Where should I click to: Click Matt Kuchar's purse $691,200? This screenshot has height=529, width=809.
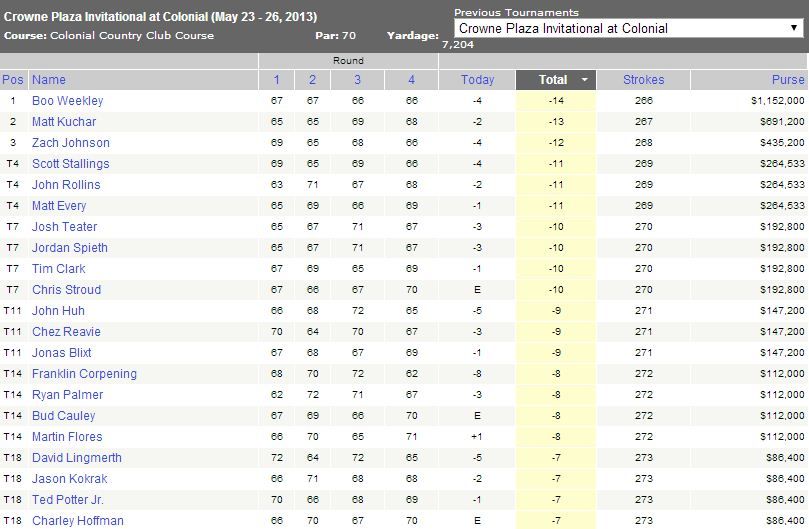(x=782, y=122)
